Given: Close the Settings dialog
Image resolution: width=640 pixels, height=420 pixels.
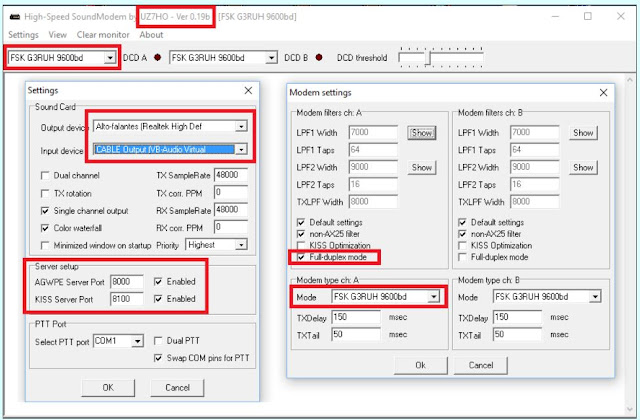Looking at the screenshot, I should 248,91.
